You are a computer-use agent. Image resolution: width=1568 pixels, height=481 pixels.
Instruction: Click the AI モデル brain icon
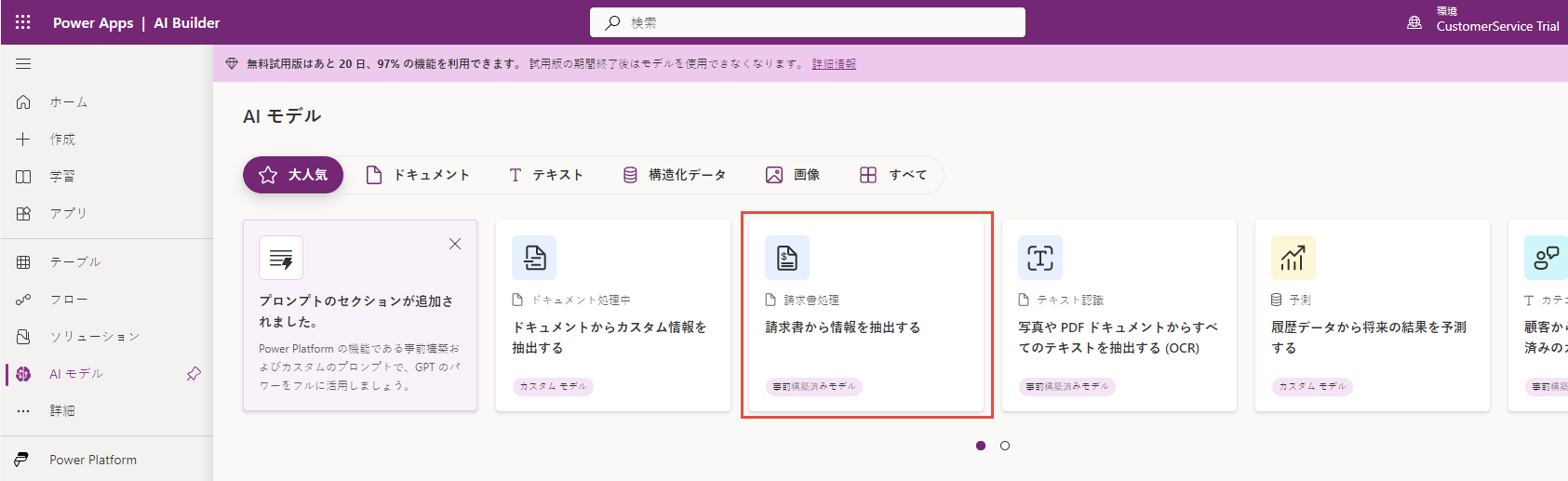[23, 374]
